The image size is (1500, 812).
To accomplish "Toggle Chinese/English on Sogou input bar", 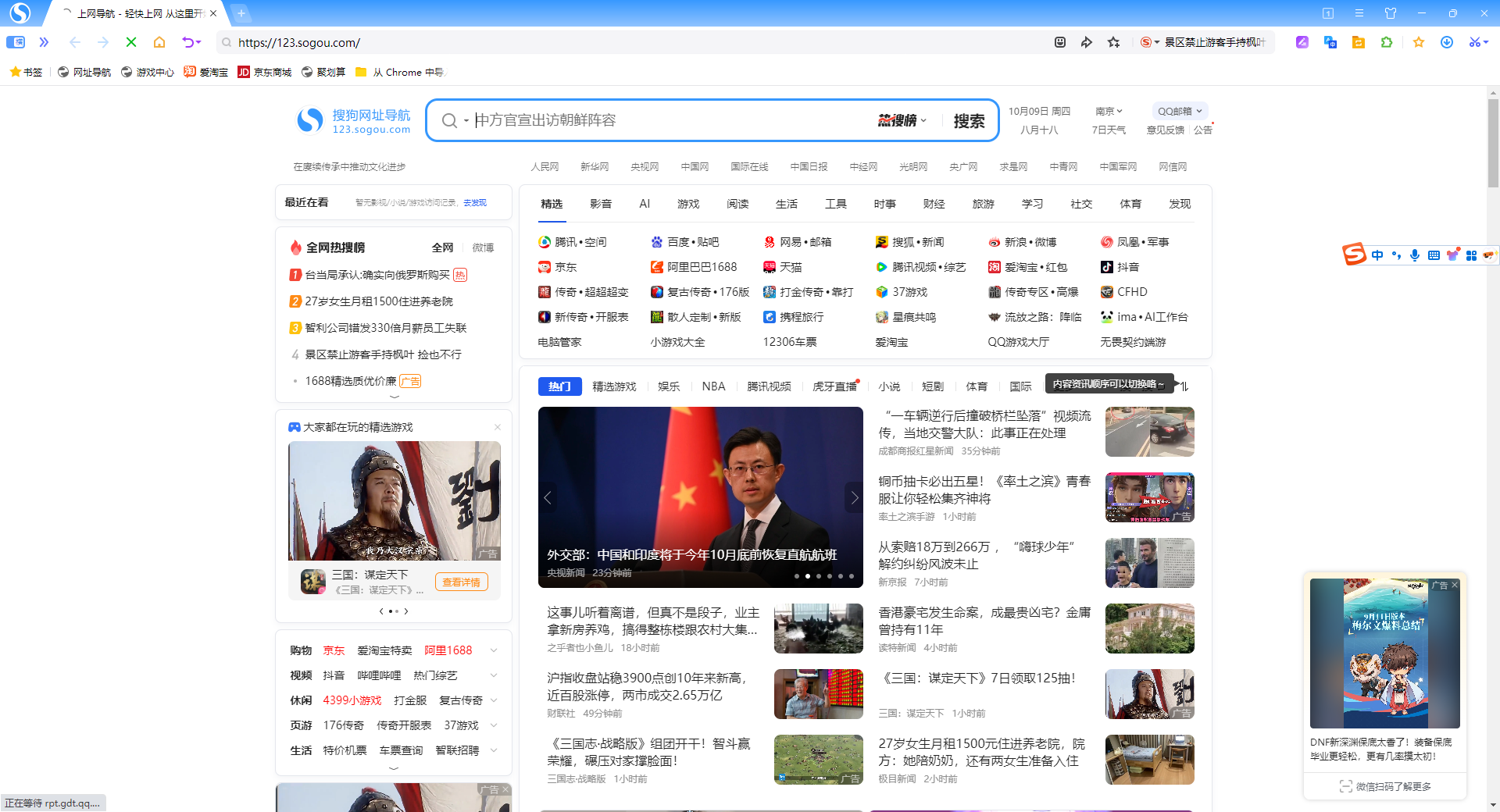I will point(1377,255).
